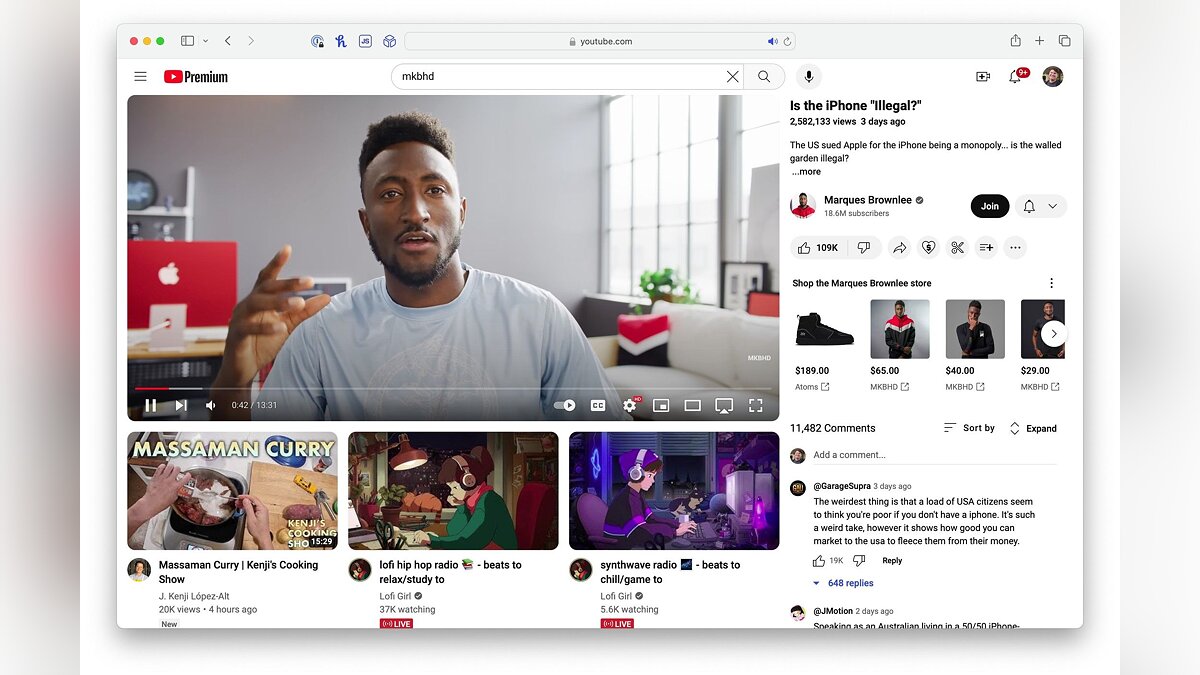This screenshot has height=675, width=1200.
Task: Expand the description with ...more
Action: pos(806,172)
